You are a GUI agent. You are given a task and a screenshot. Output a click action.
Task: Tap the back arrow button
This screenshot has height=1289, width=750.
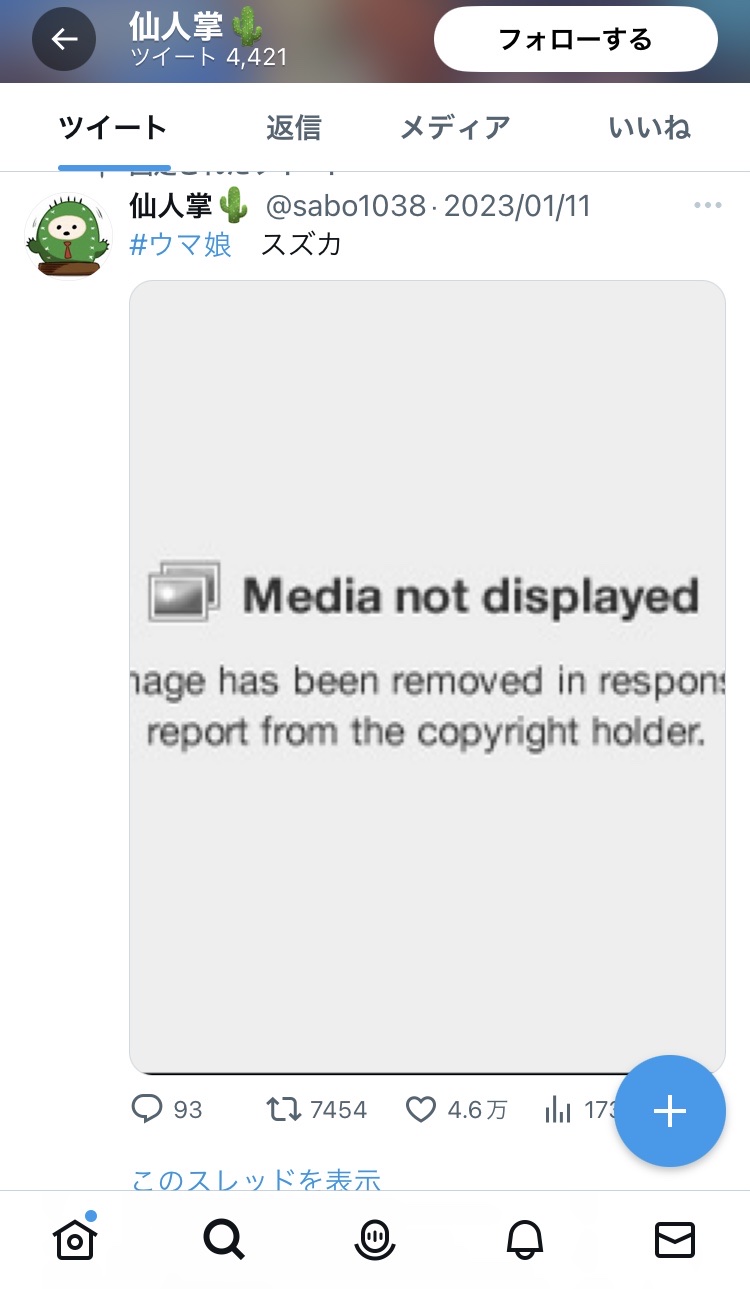pos(64,39)
